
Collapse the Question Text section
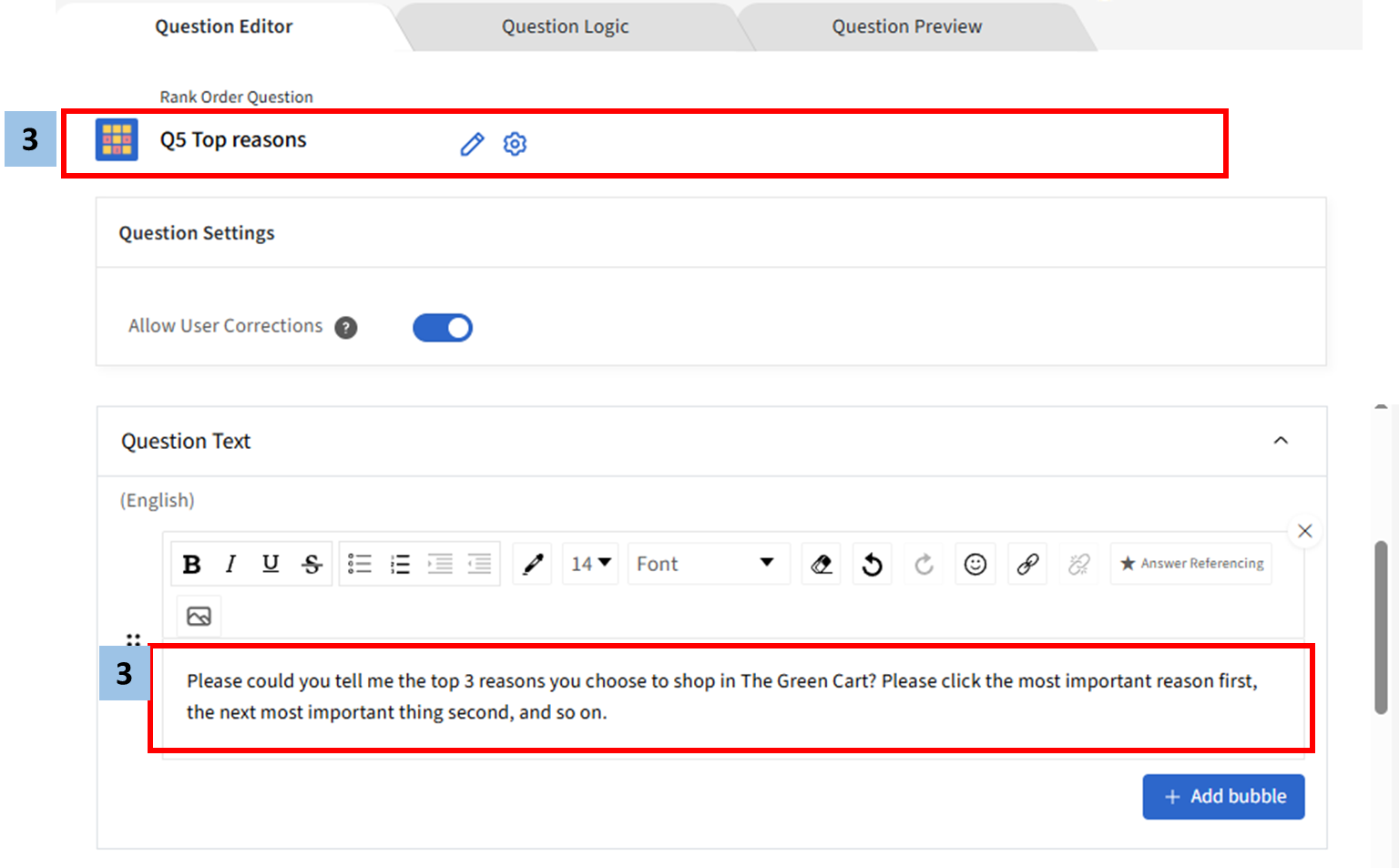click(1281, 441)
